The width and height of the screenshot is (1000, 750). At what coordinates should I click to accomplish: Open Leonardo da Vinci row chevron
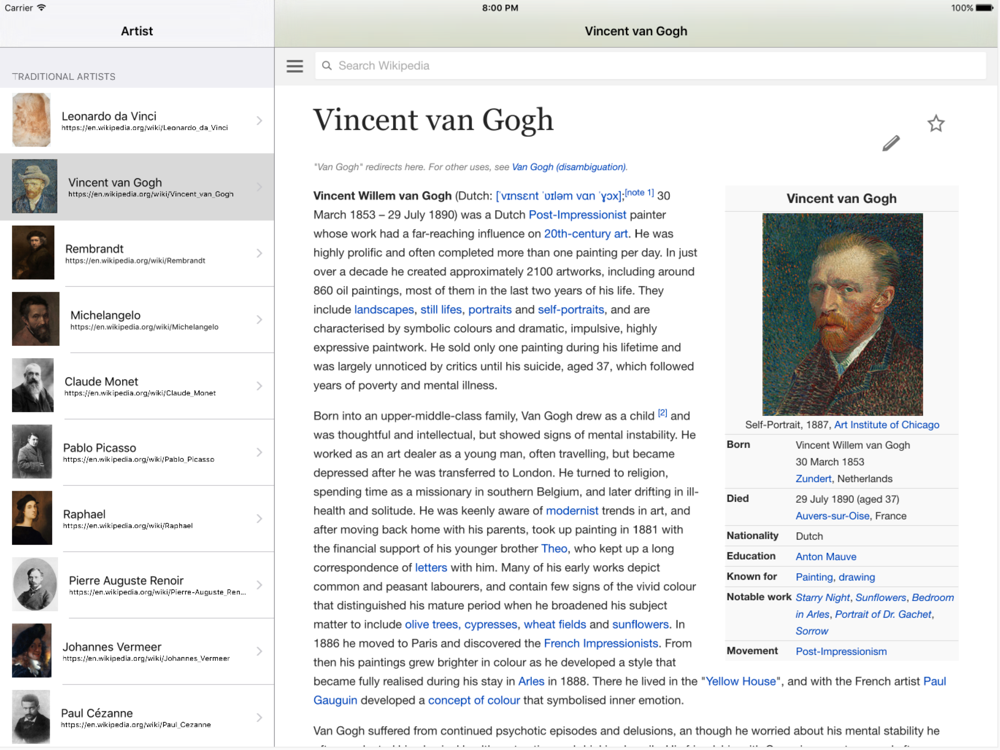click(x=260, y=121)
